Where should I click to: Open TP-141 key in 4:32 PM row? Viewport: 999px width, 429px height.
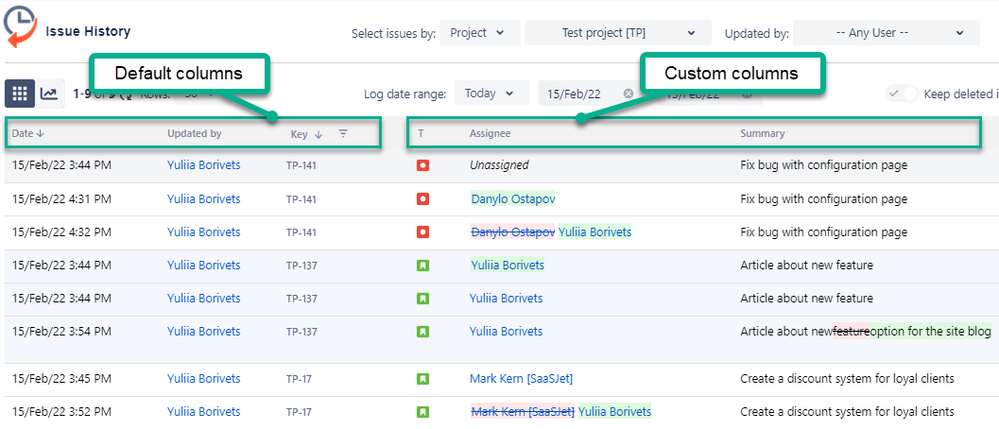coord(301,233)
